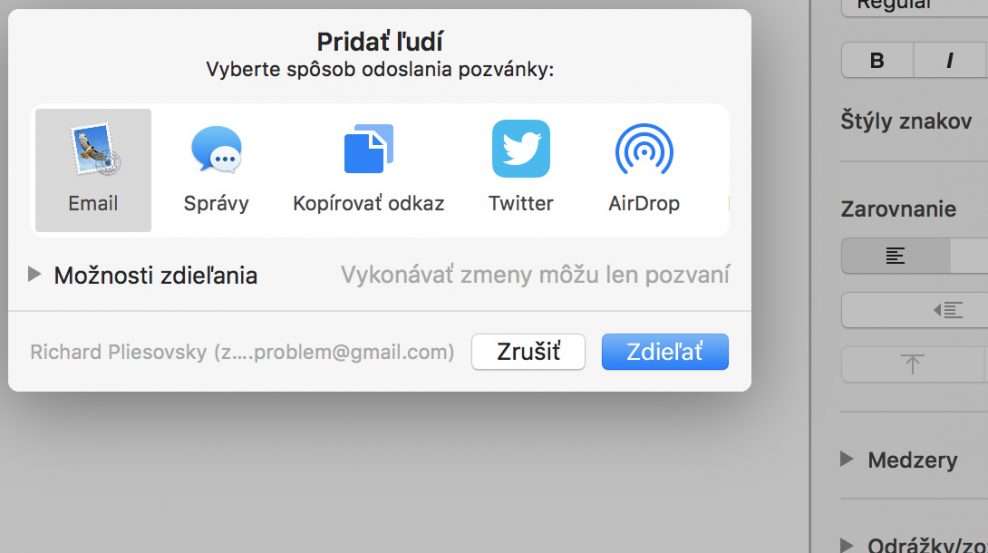
Task: Expand Možnosti zdieľania disclosure triangle
Action: coord(34,274)
